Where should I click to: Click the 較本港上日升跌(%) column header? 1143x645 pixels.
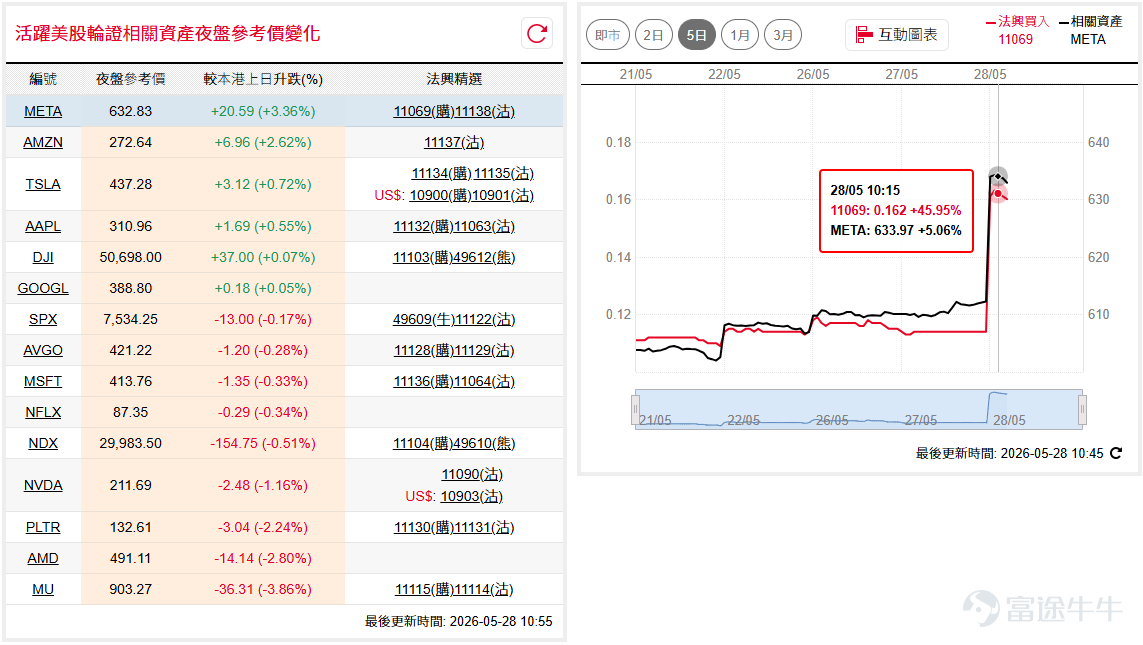pyautogui.click(x=263, y=79)
